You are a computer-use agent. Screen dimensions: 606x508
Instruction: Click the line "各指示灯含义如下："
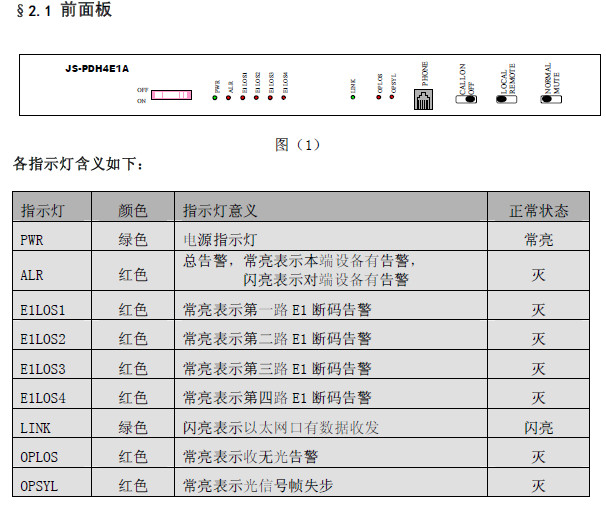(x=78, y=164)
